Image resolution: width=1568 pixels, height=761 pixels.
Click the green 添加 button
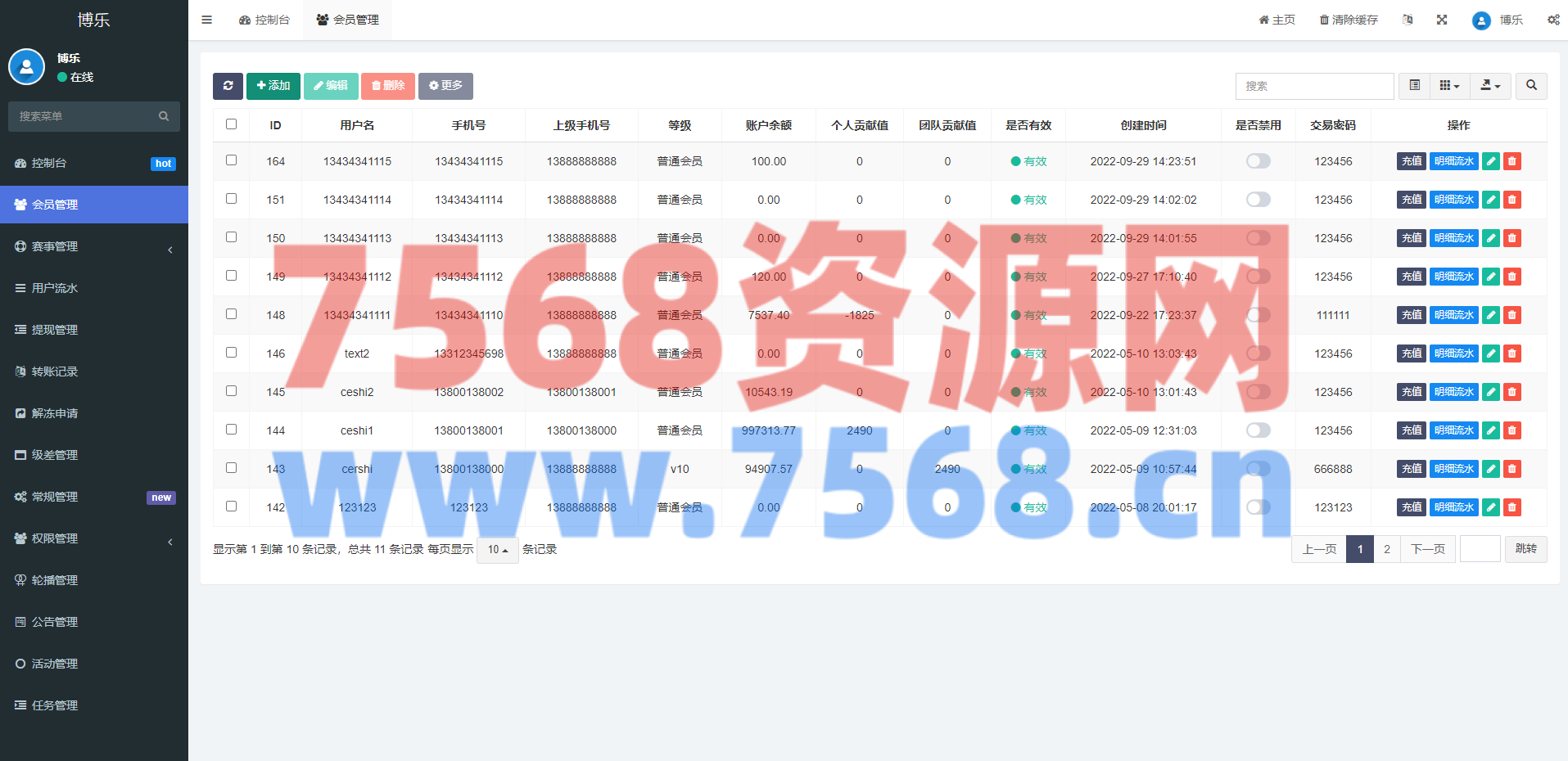(x=273, y=86)
